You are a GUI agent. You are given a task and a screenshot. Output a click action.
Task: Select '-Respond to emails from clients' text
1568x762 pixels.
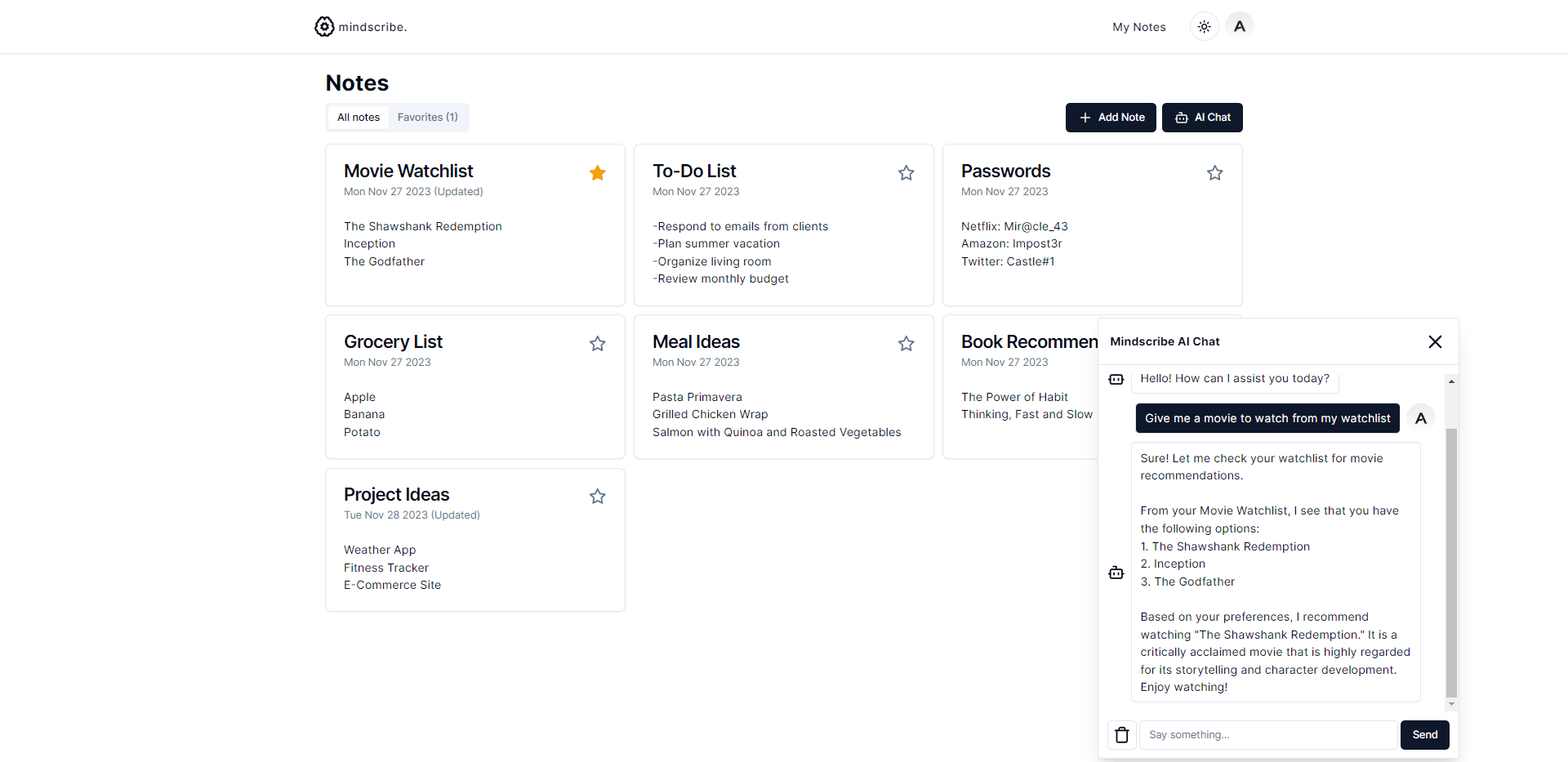(740, 226)
